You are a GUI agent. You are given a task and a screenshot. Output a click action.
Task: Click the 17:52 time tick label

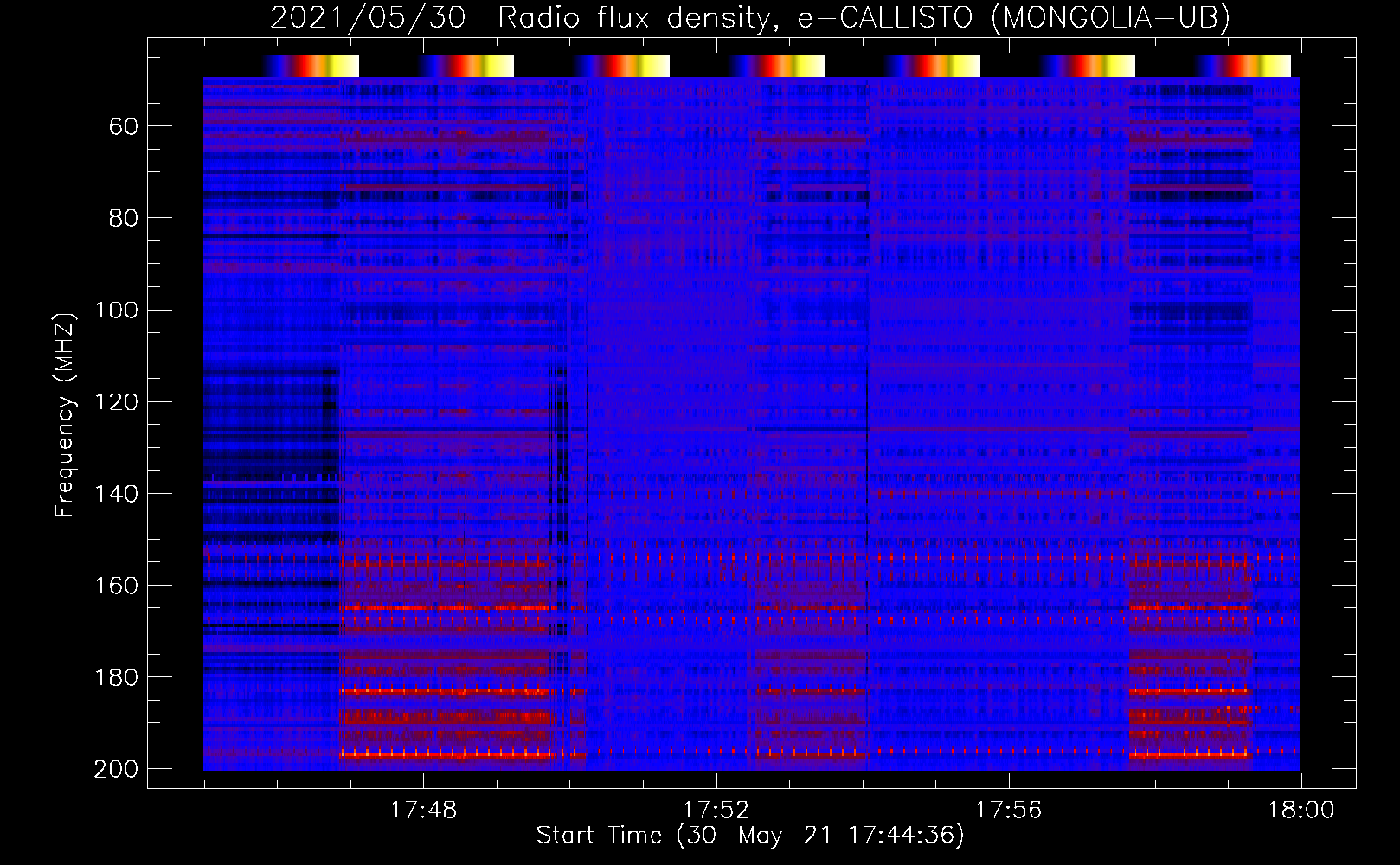click(716, 811)
